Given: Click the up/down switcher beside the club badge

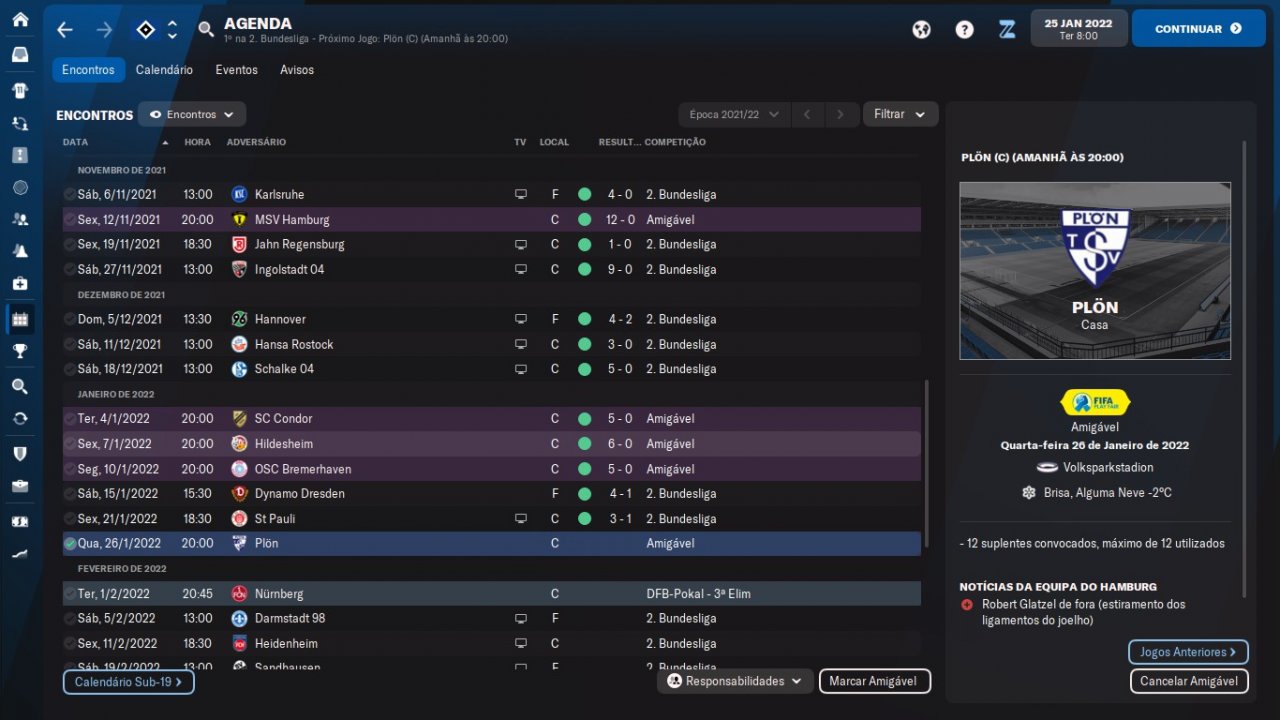Looking at the screenshot, I should (172, 30).
